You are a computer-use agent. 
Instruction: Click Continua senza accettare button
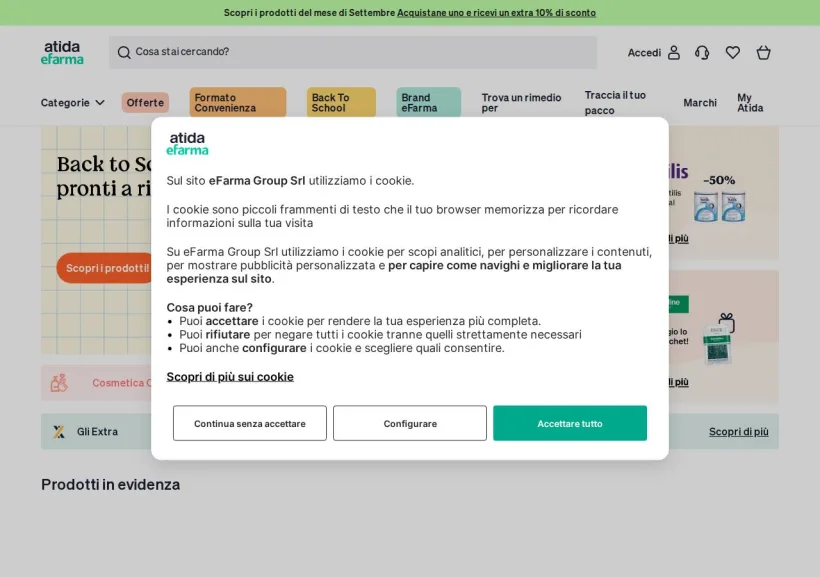click(x=250, y=423)
